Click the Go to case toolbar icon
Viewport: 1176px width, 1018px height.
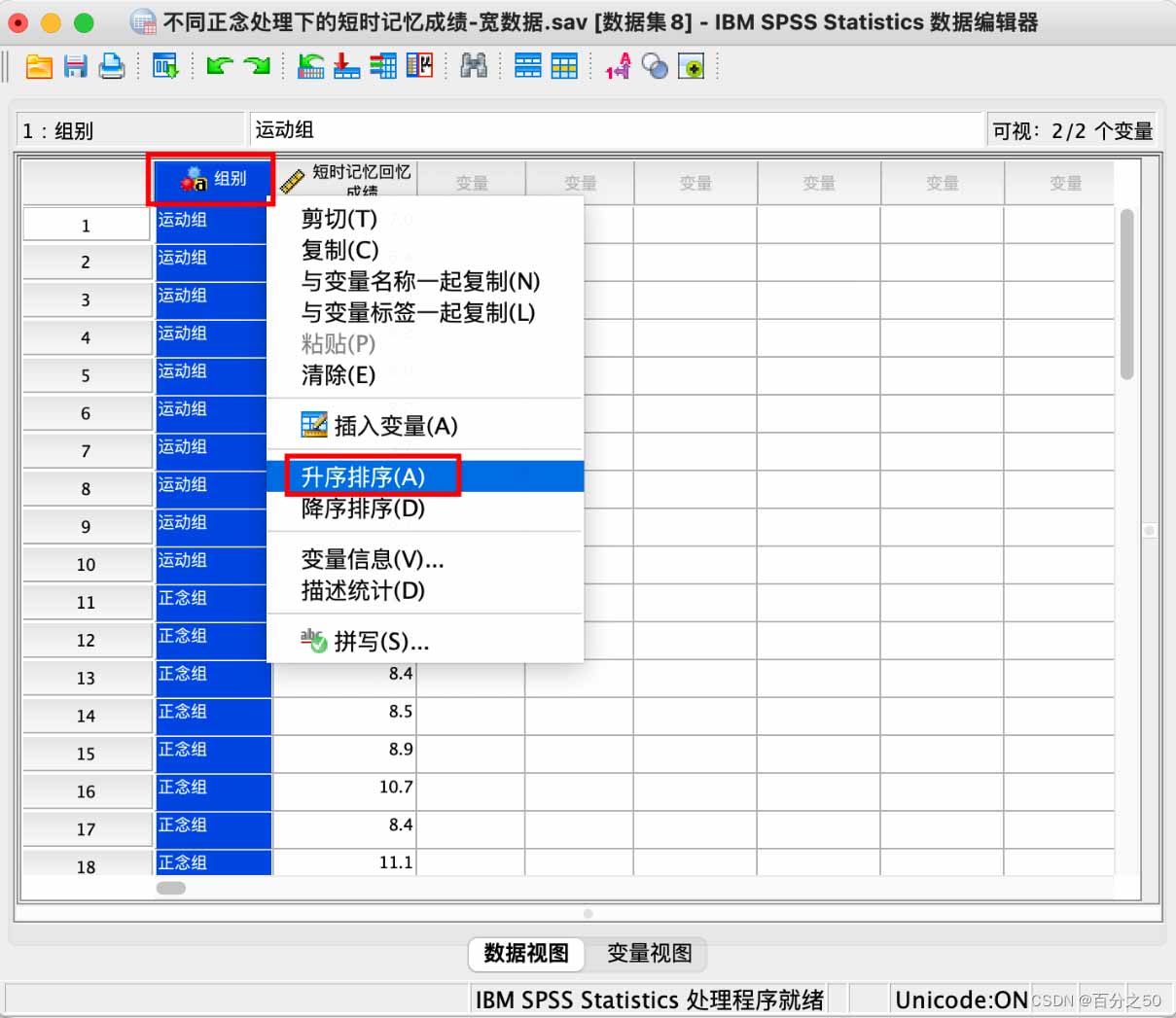pos(311,66)
